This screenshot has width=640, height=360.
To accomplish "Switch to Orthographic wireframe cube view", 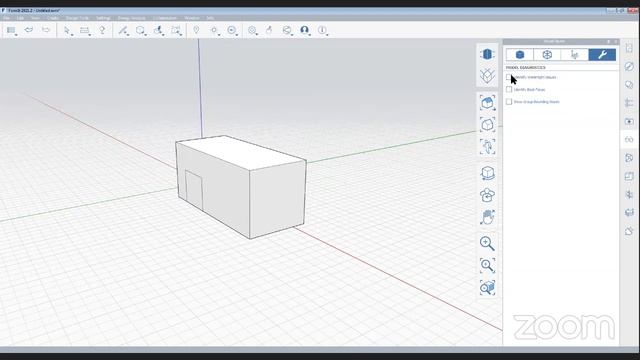I will click(487, 76).
